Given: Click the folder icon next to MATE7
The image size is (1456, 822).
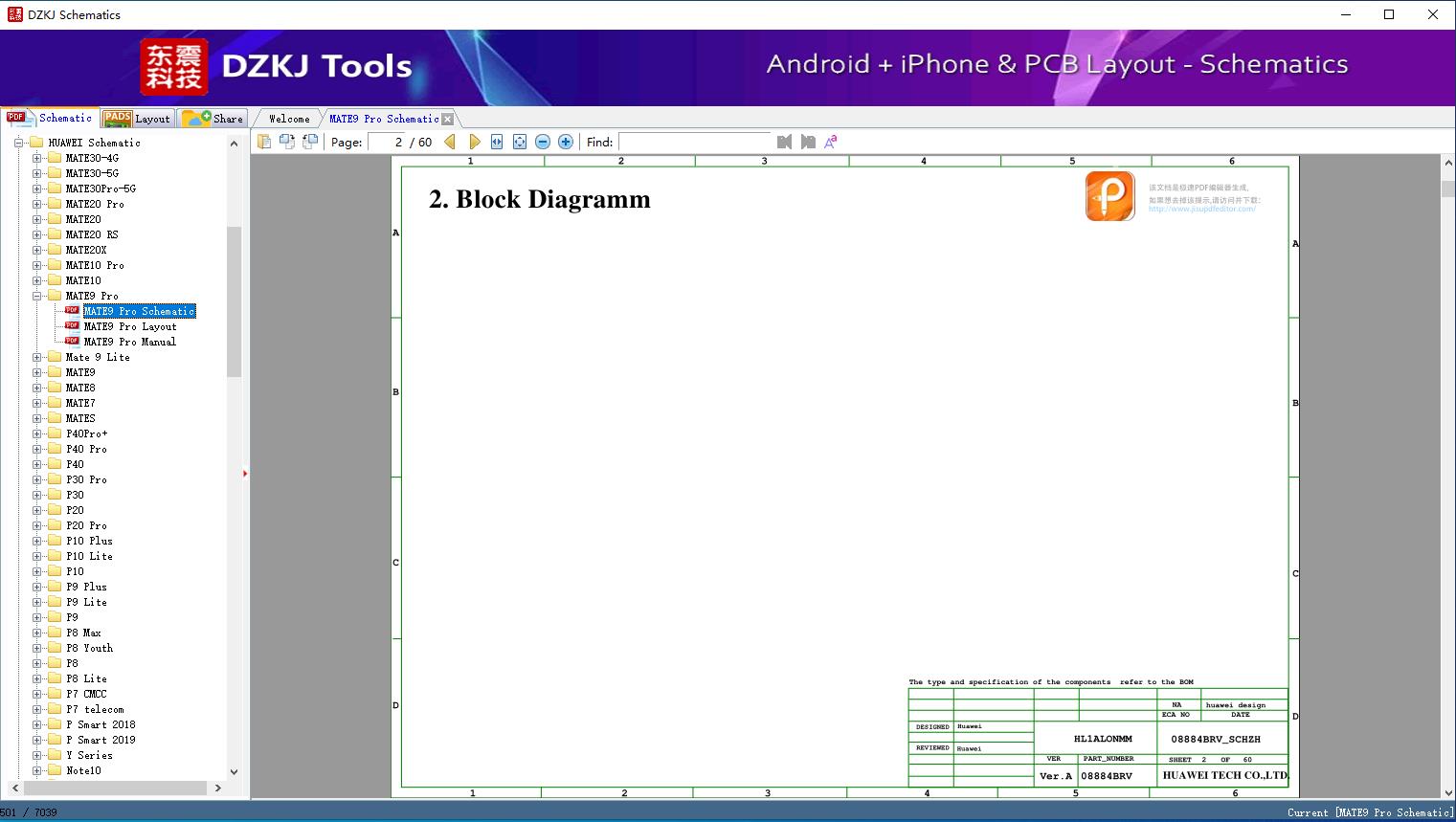Looking at the screenshot, I should pos(55,403).
